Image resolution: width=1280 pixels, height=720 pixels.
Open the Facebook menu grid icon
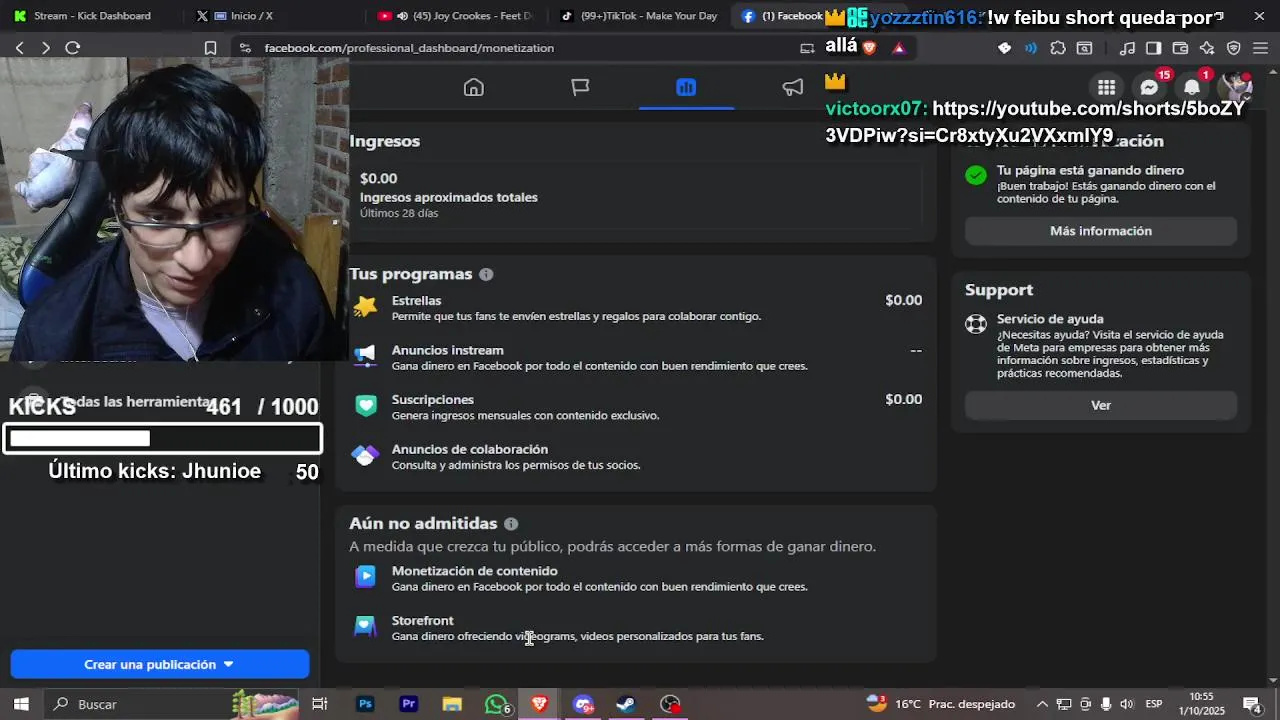coord(1106,88)
